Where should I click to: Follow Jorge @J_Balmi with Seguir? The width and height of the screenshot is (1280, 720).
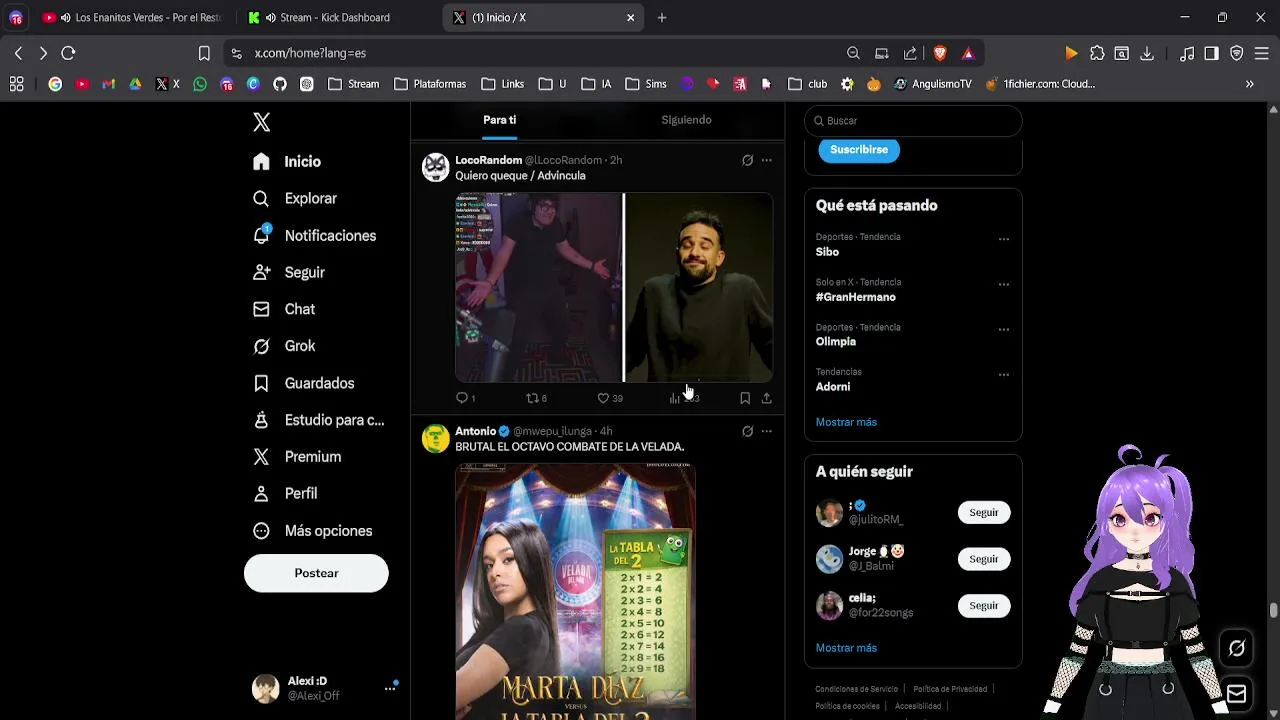984,559
